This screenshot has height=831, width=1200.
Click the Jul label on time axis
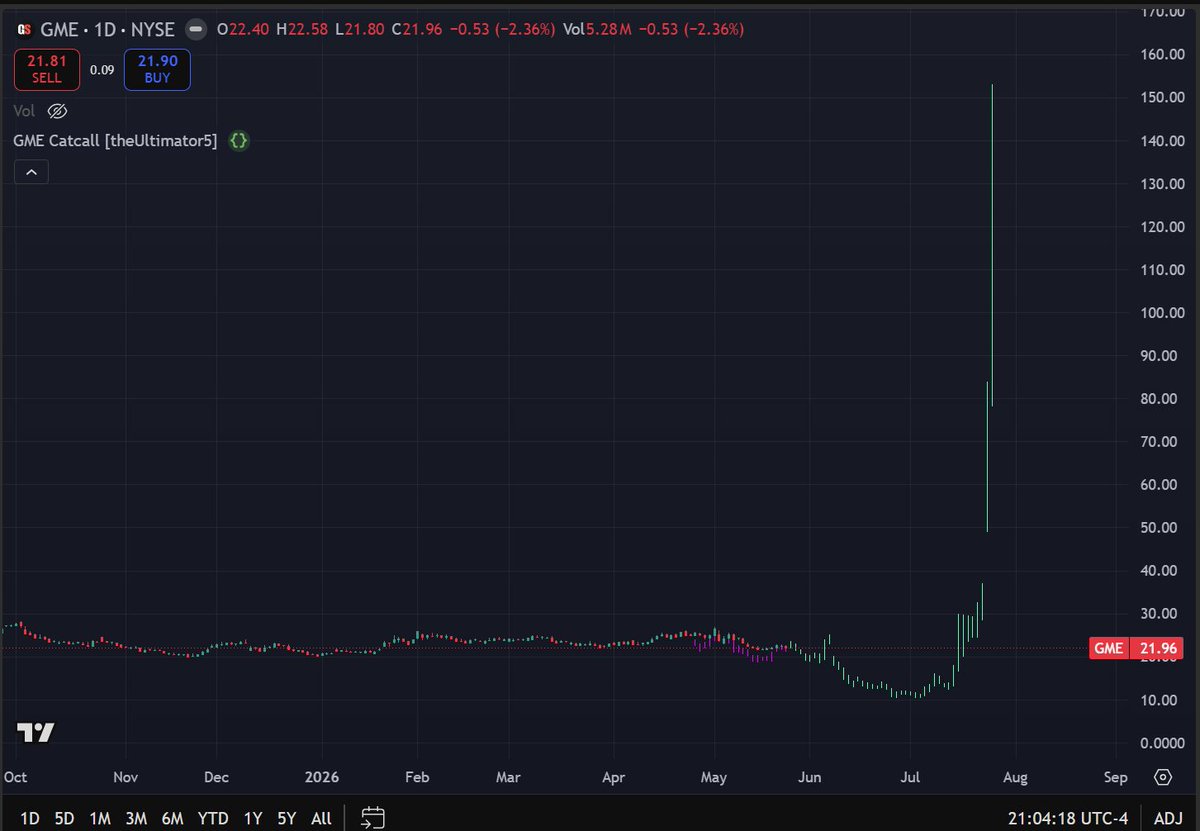[910, 777]
